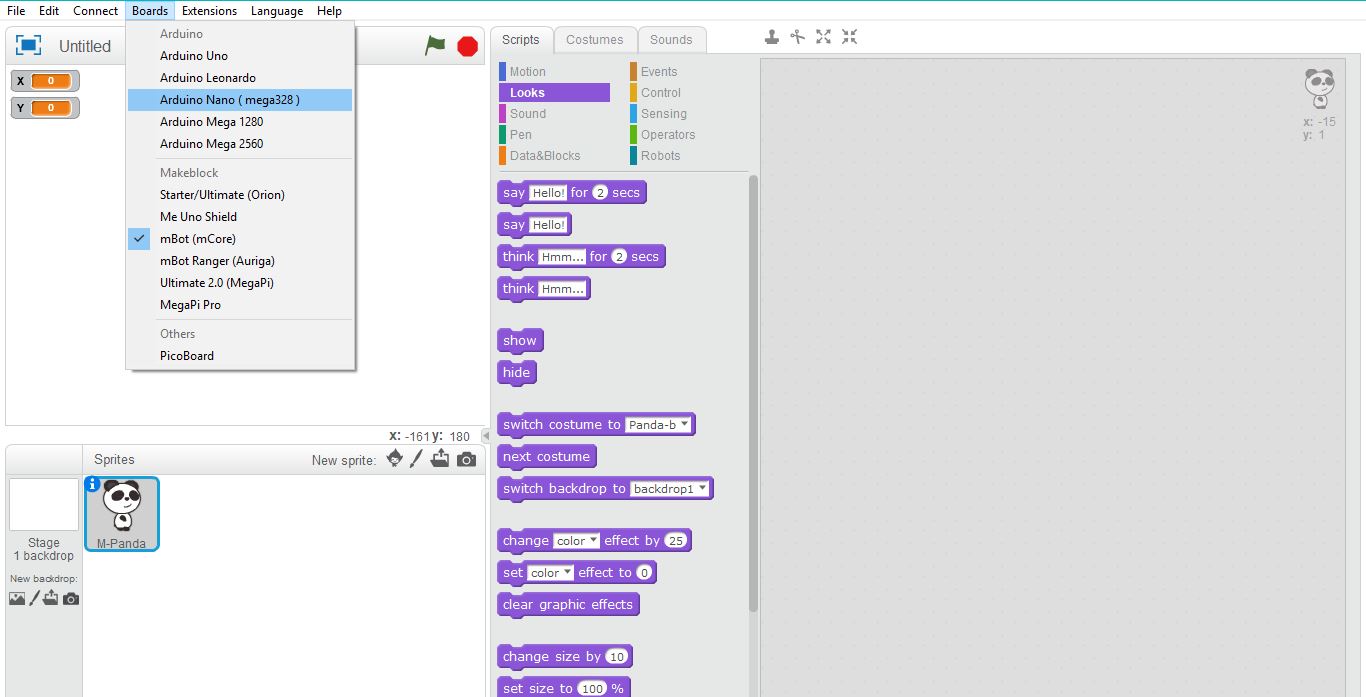Open the Extensions menu
The width and height of the screenshot is (1366, 697).
[x=209, y=11]
